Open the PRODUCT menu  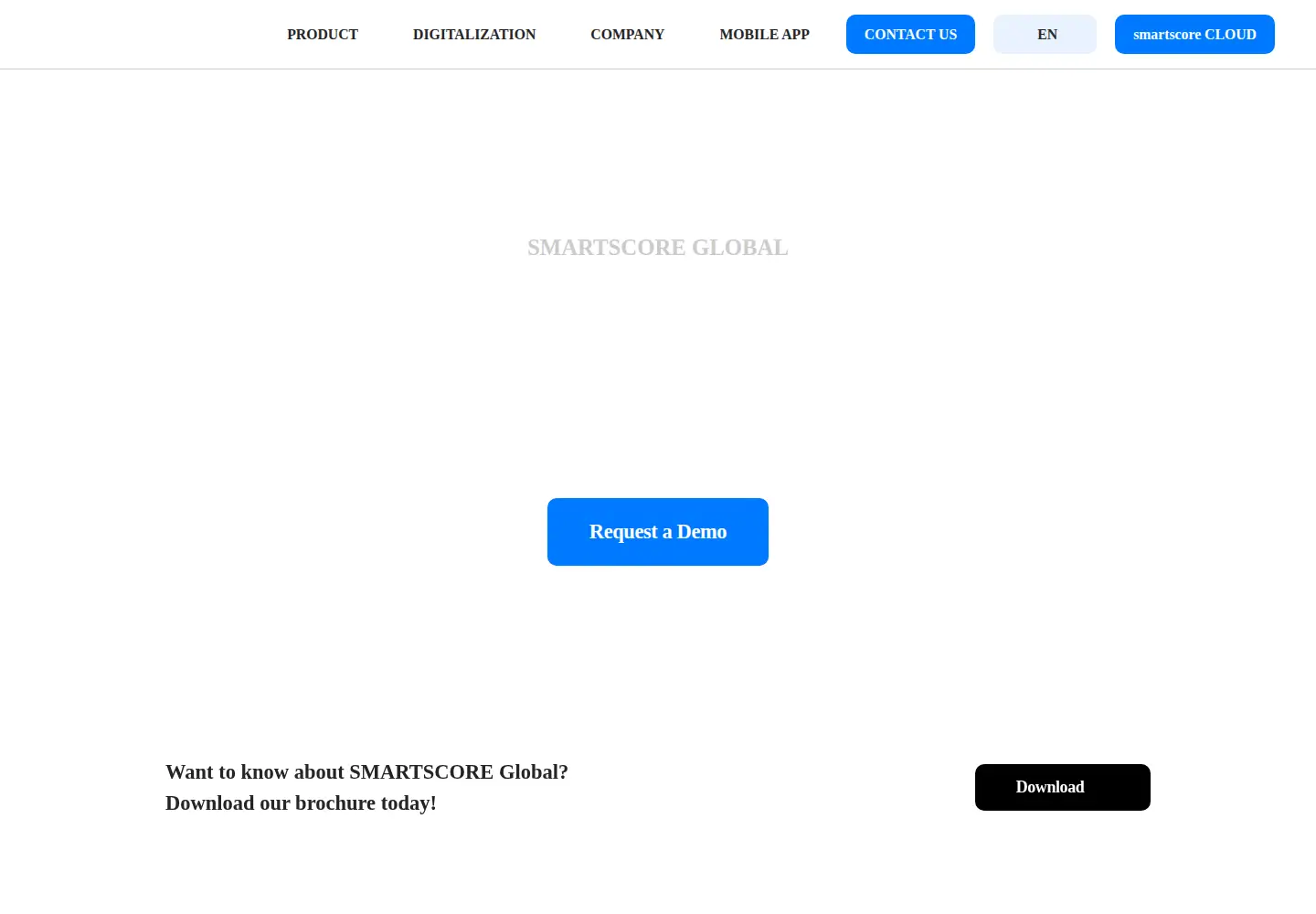(x=323, y=35)
